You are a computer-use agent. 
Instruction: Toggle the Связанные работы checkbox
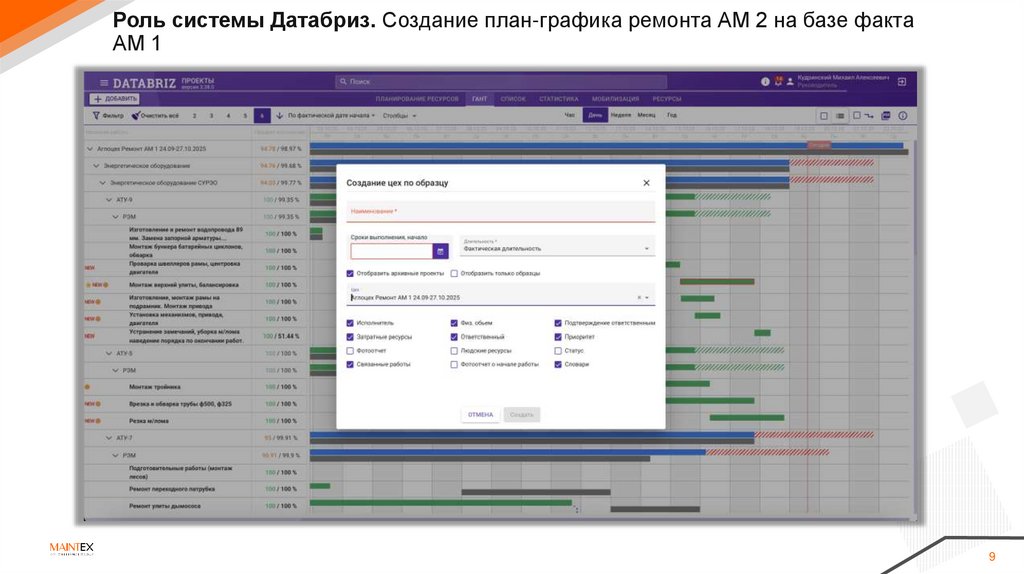(350, 364)
